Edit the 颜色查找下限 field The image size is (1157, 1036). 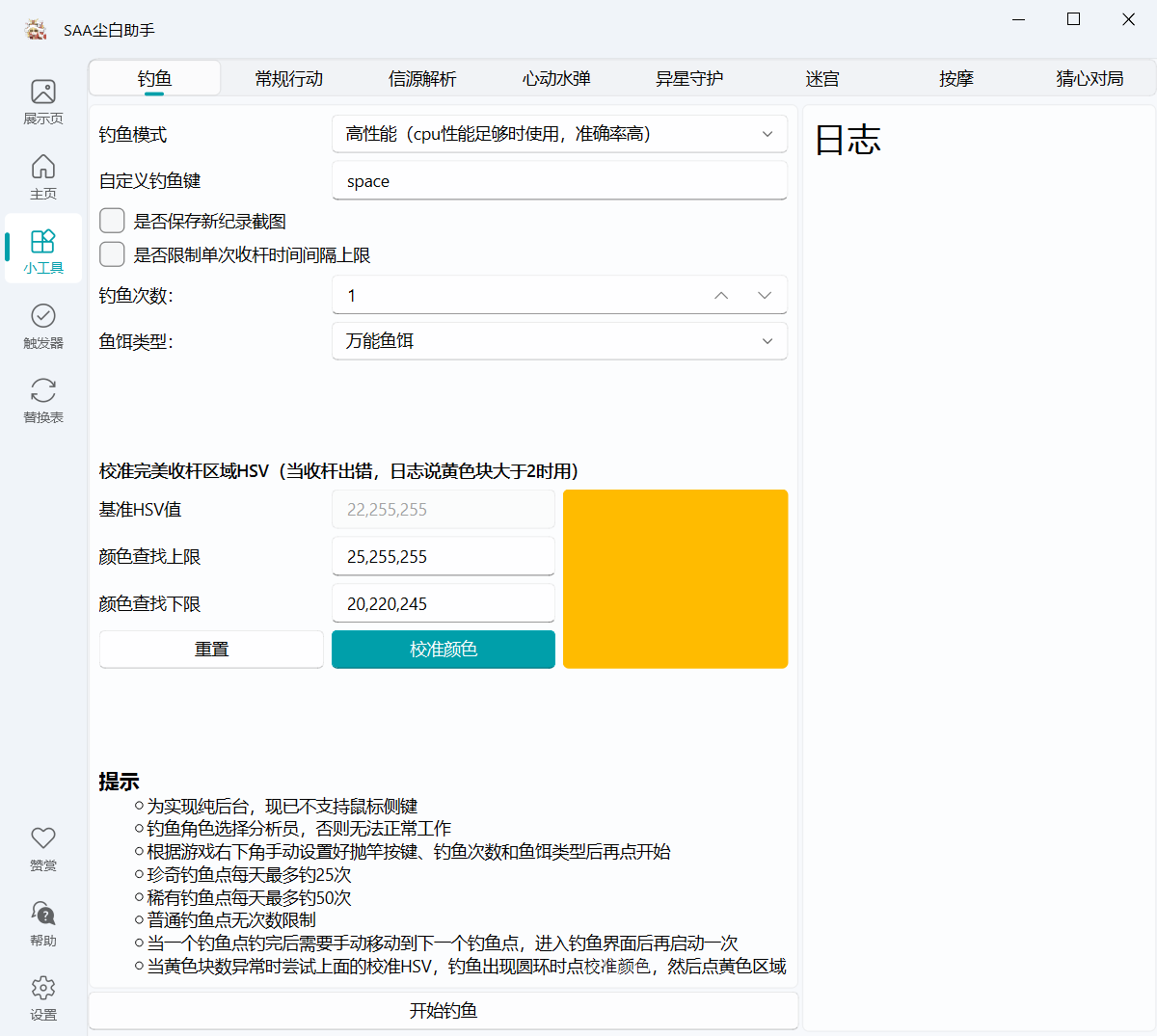[x=444, y=604]
